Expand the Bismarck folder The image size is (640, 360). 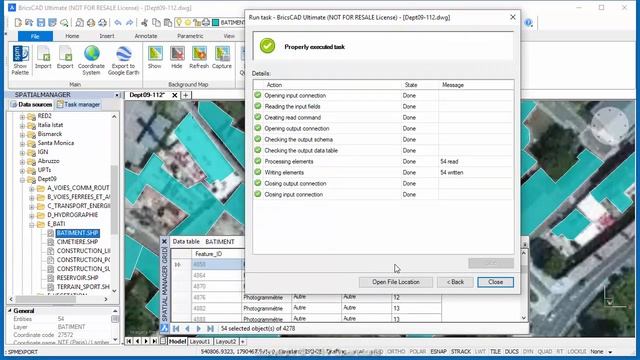22,134
